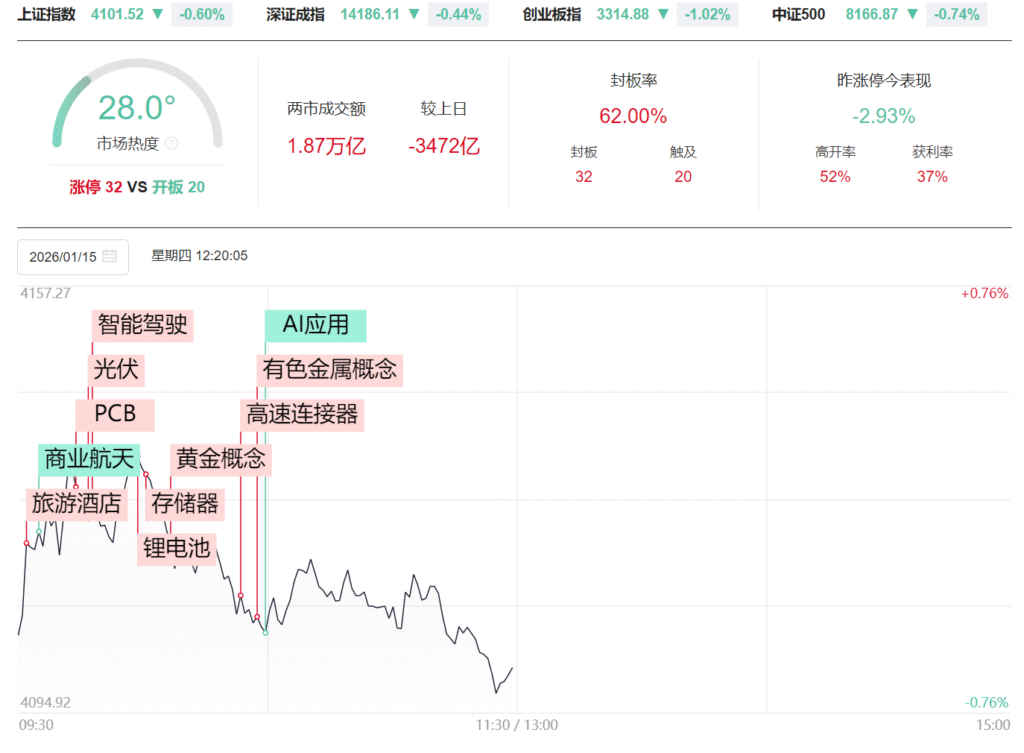The height and width of the screenshot is (753, 1024).
Task: Select the 存储器 sector tag
Action: (184, 503)
